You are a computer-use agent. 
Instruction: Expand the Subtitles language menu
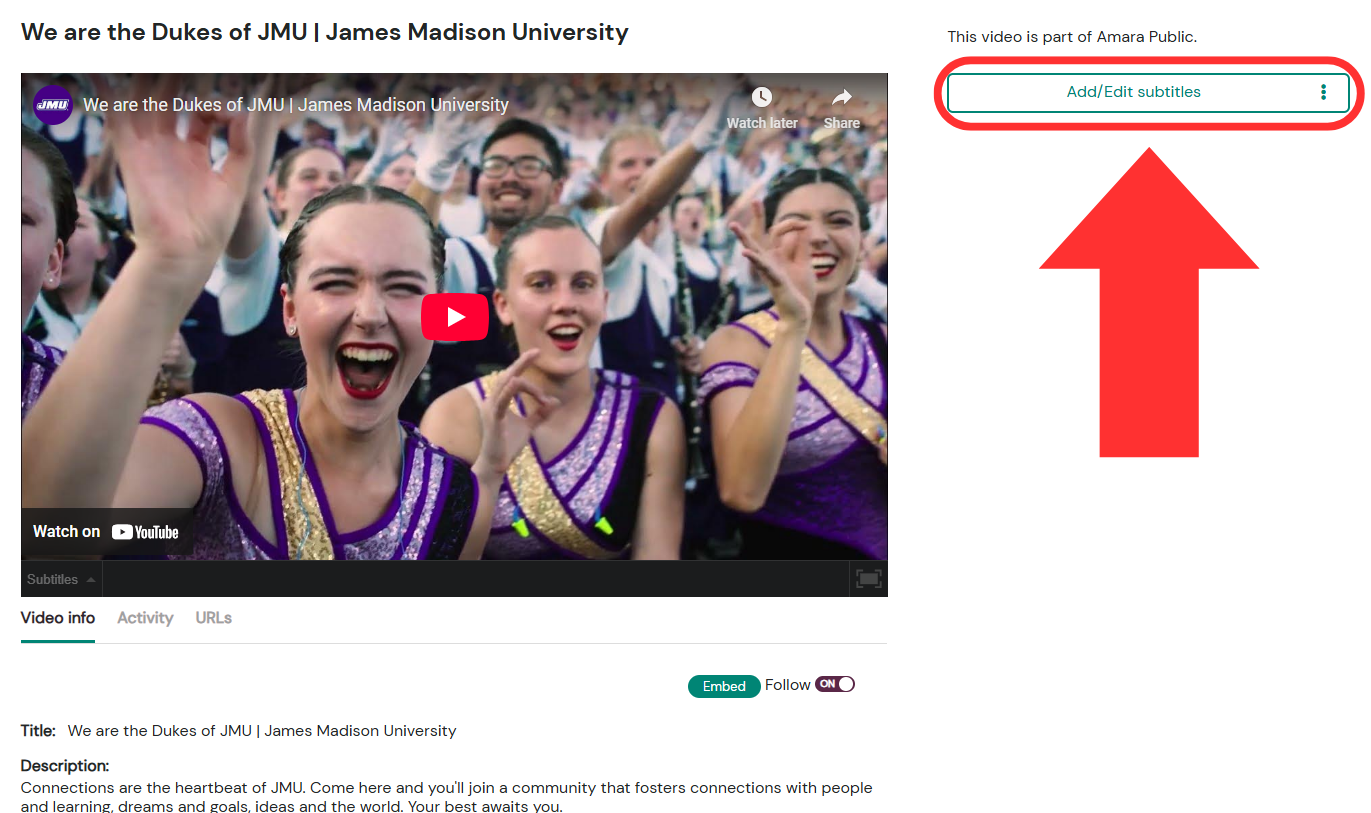click(x=61, y=579)
